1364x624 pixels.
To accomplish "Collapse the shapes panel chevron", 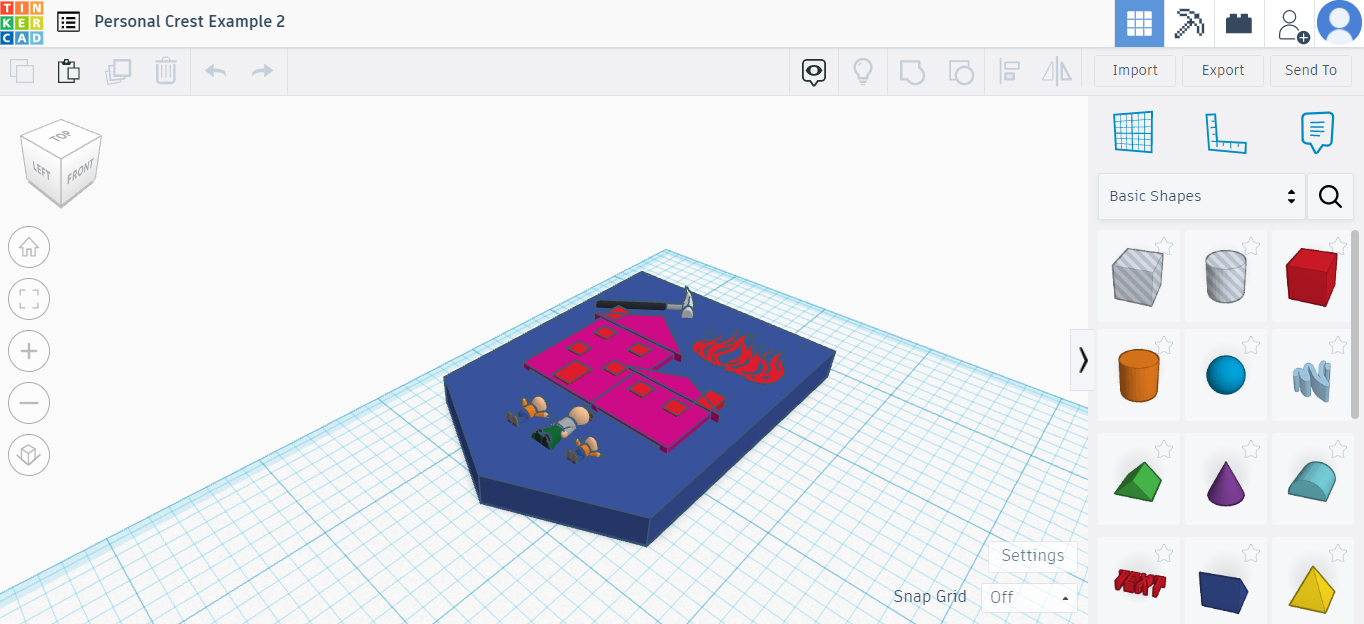I will 1083,359.
